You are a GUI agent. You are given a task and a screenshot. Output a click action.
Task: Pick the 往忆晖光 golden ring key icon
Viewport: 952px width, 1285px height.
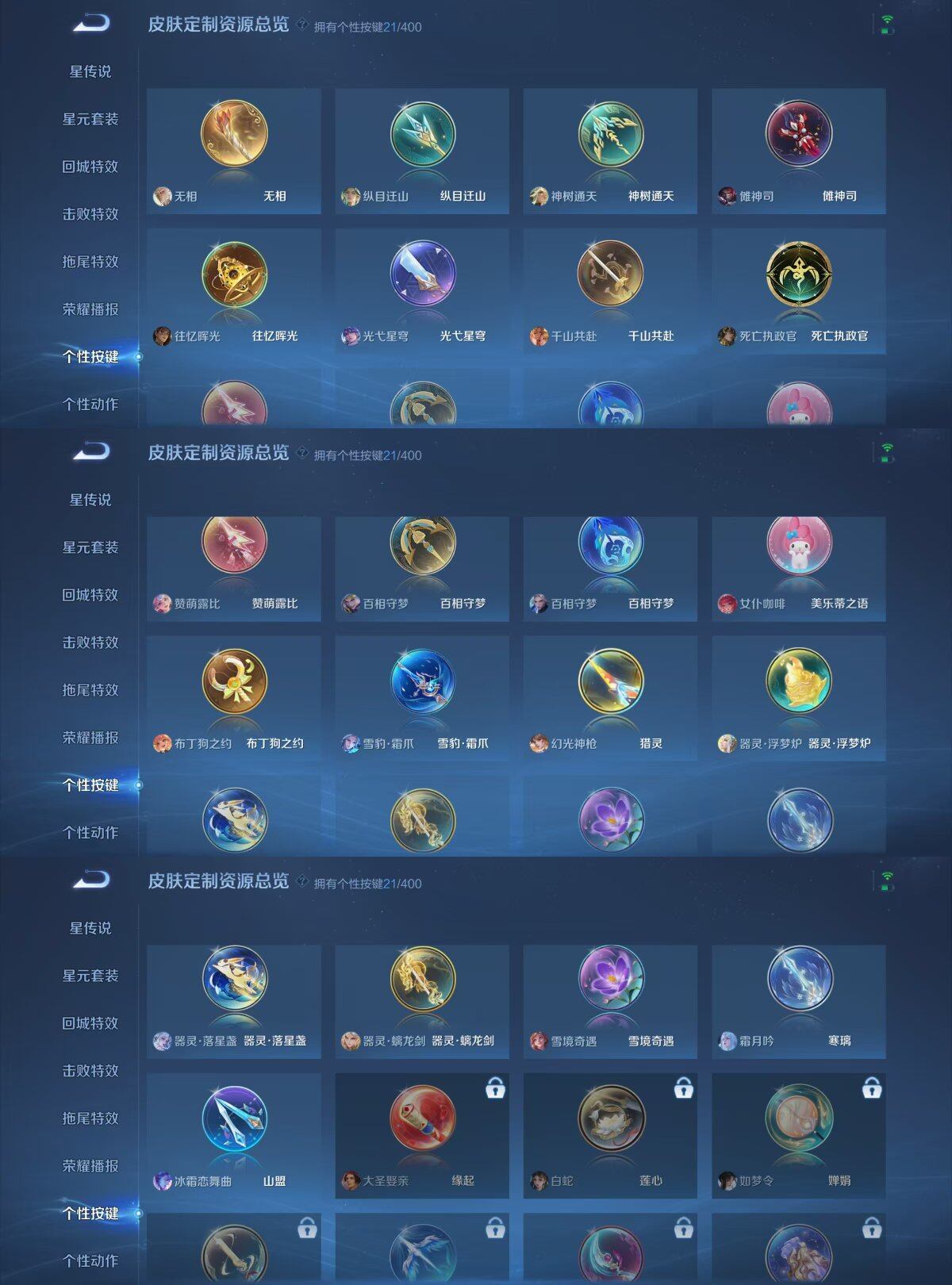[234, 274]
